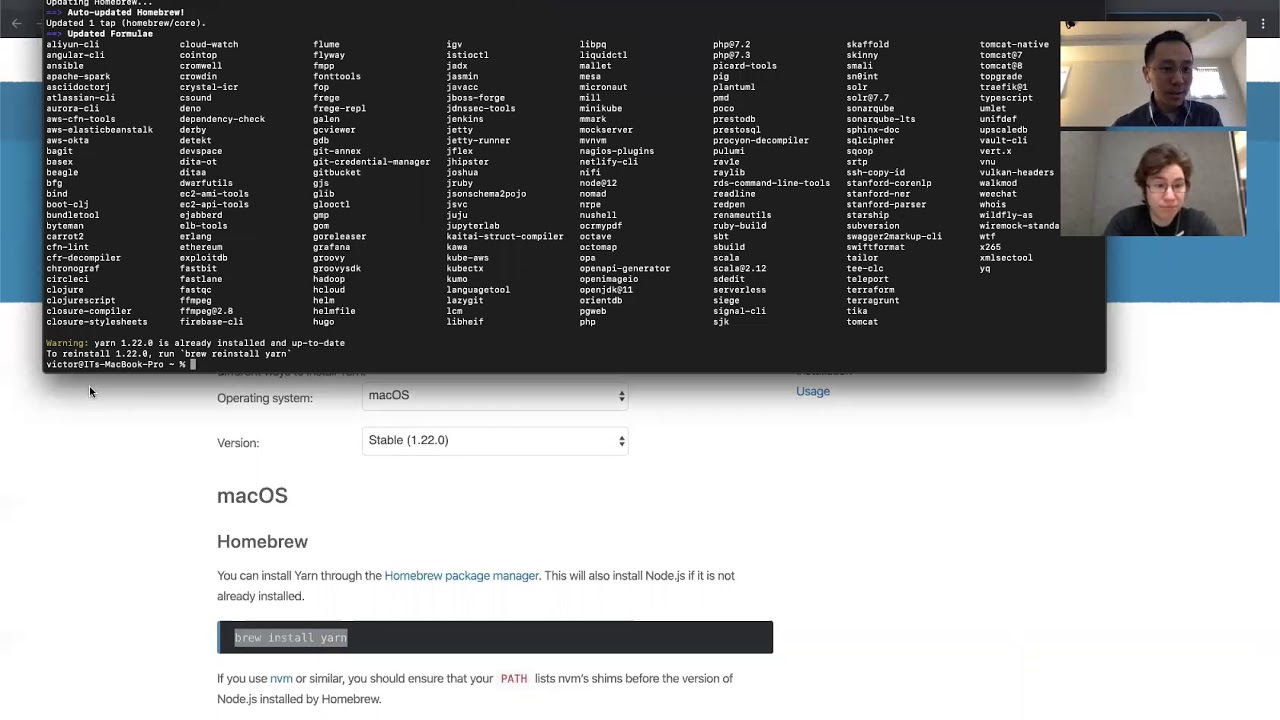Click 'typescript' in the terminal list
Viewport: 1280px width, 720px height.
1006,98
